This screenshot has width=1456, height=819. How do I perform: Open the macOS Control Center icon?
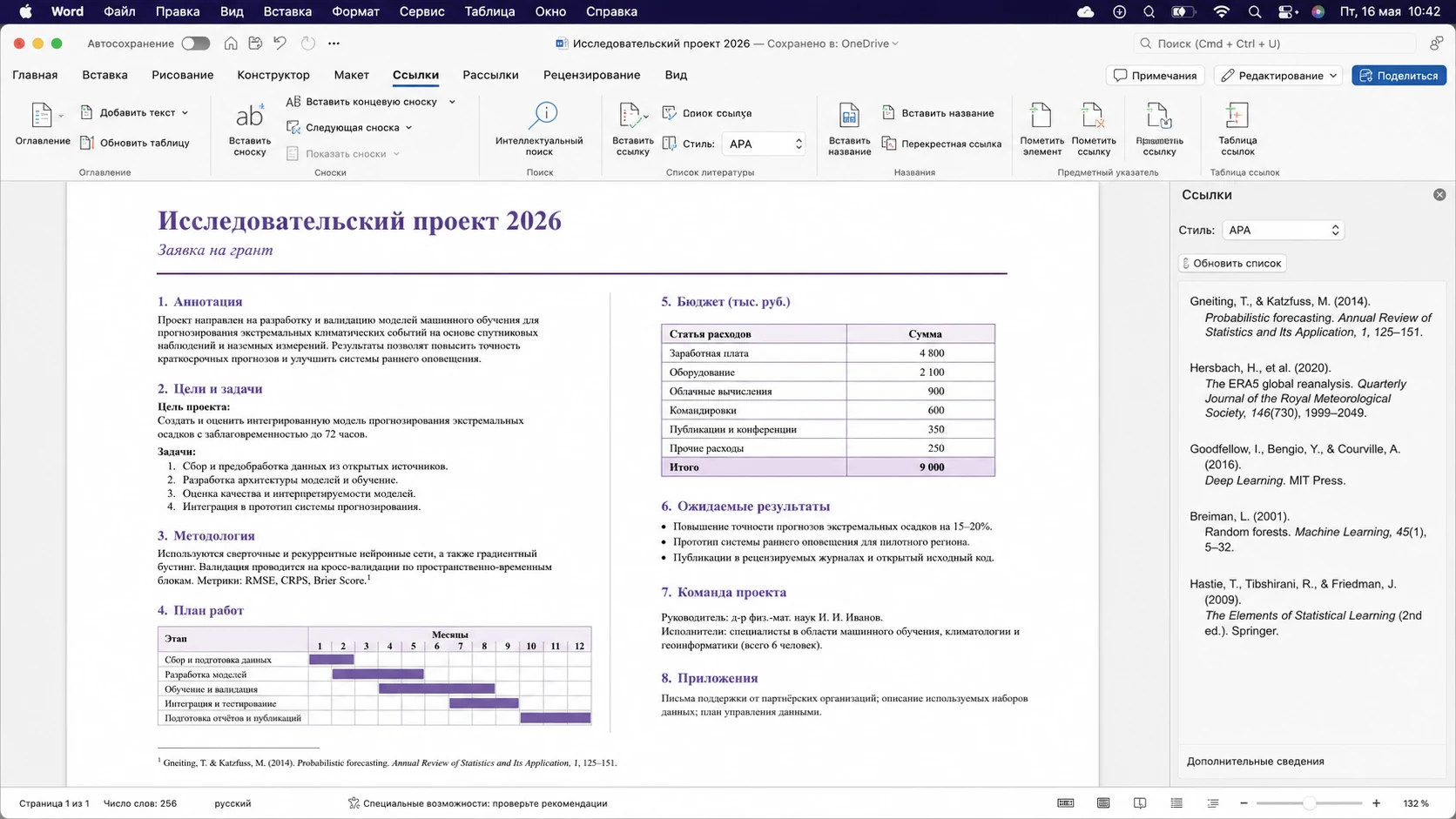tap(1286, 11)
